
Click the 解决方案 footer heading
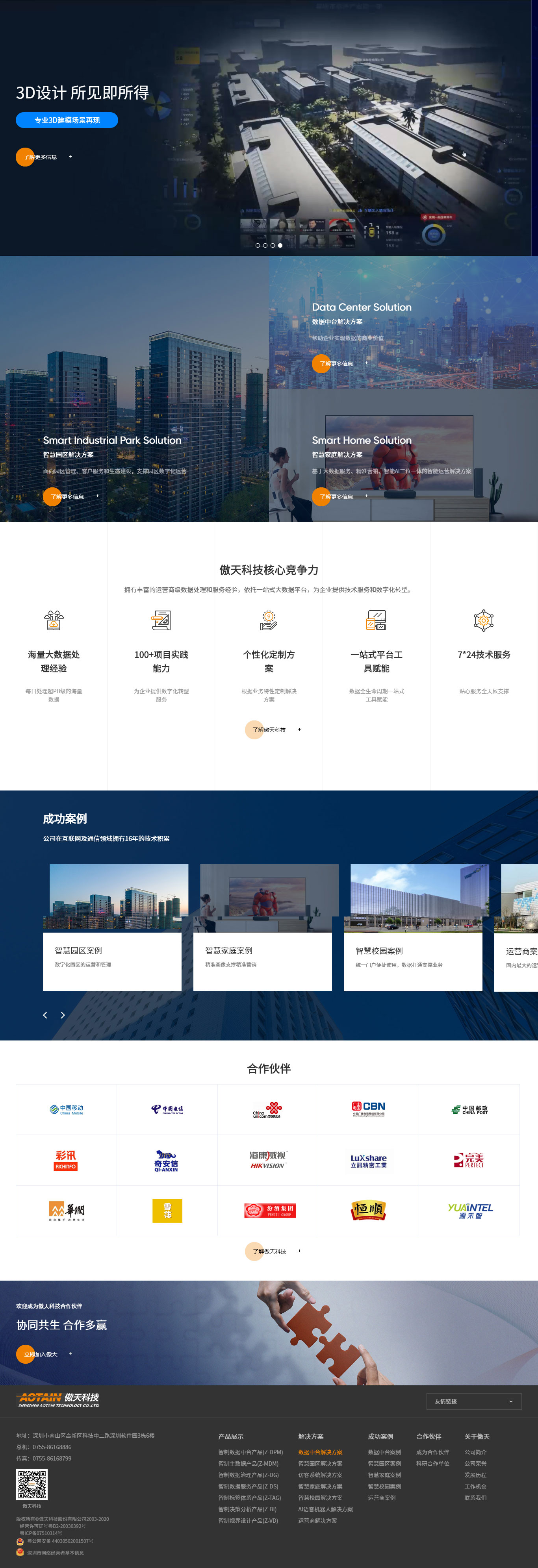(x=311, y=1437)
